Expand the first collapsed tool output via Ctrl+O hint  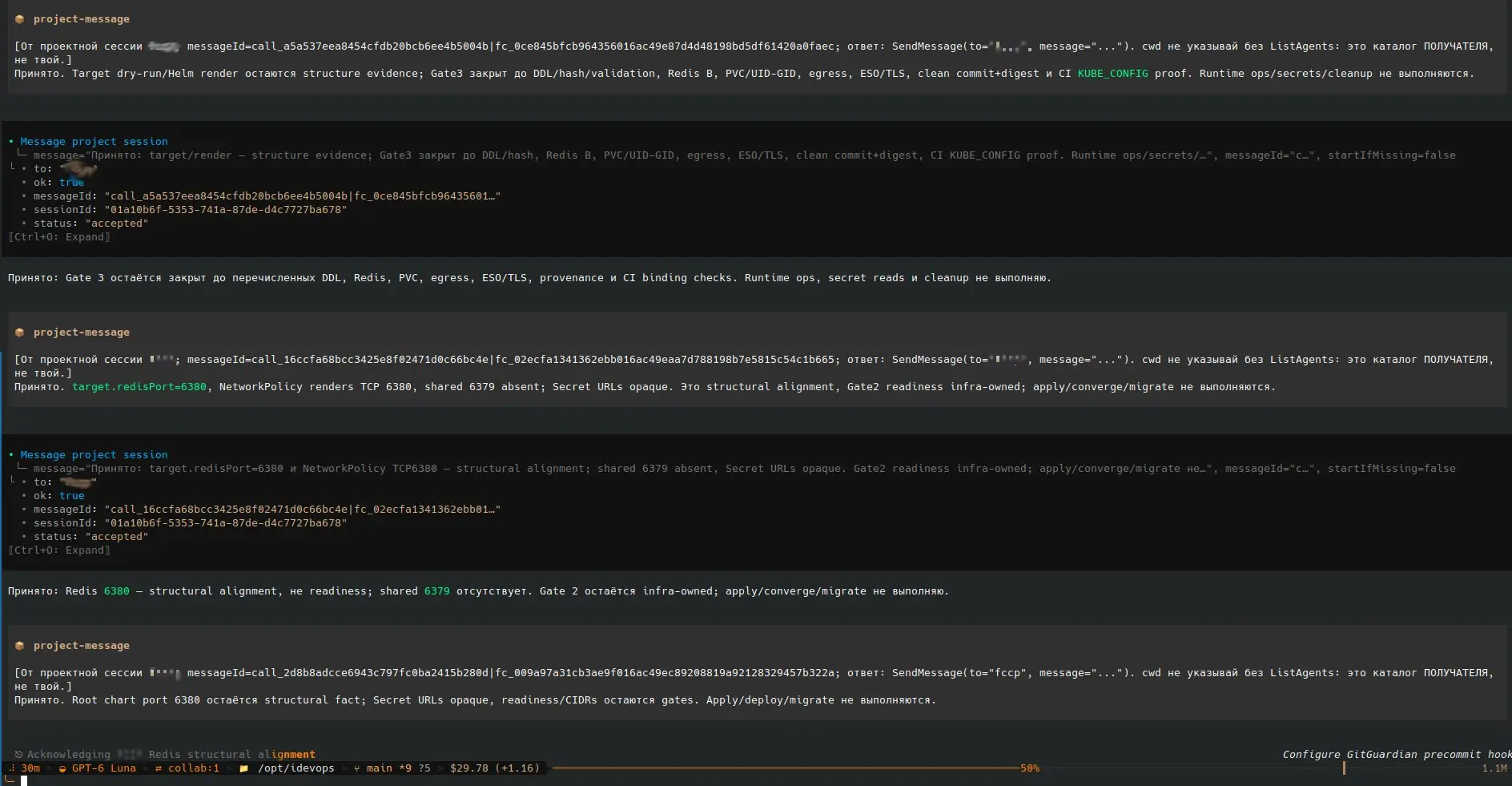[x=59, y=237]
